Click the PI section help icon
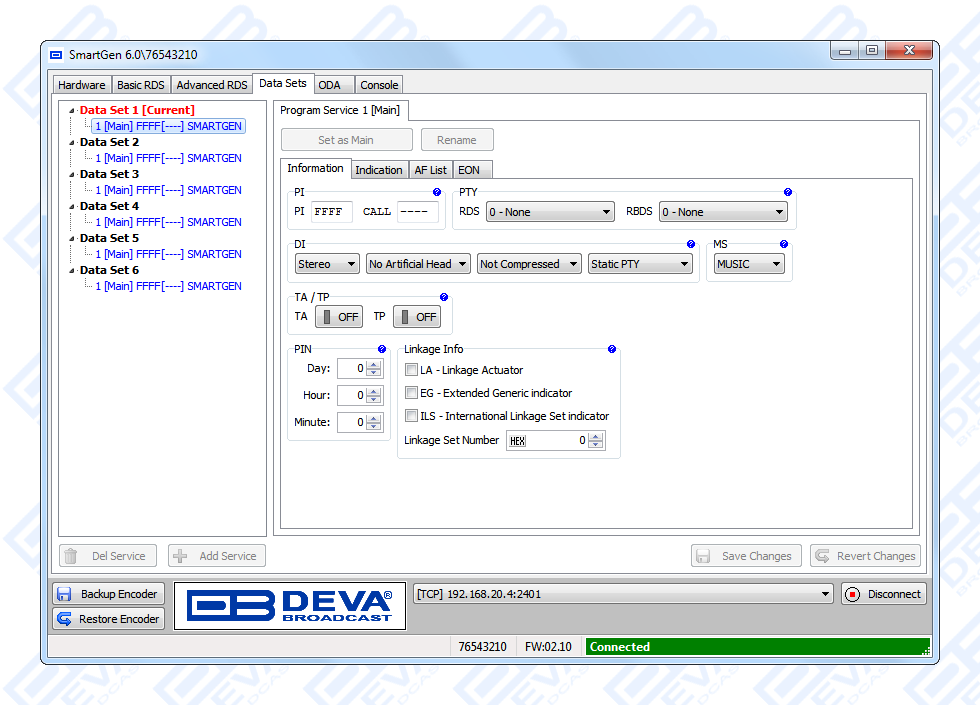Screen dimensions: 980x705 (437, 192)
